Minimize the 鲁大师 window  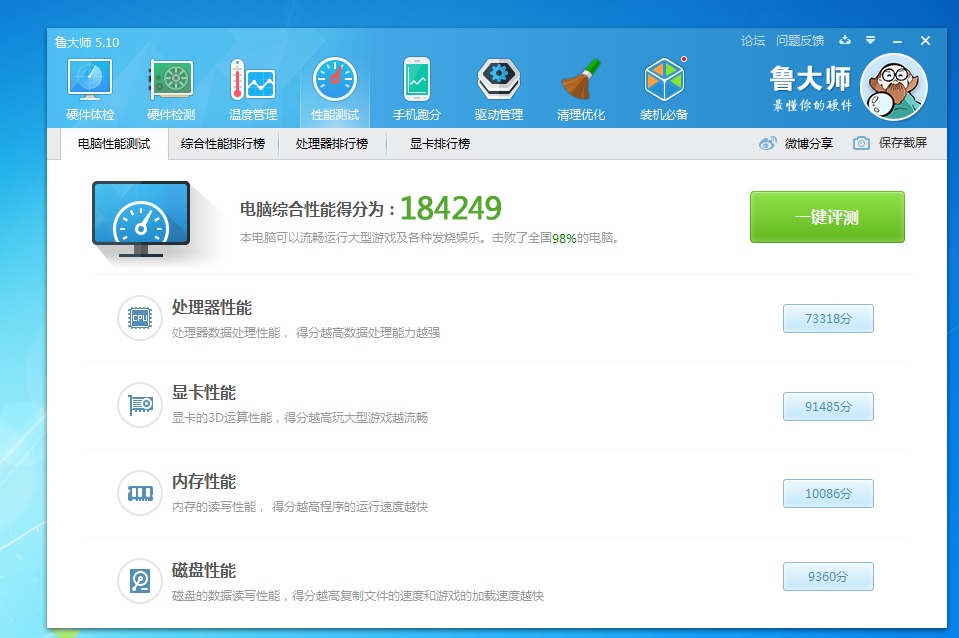897,41
